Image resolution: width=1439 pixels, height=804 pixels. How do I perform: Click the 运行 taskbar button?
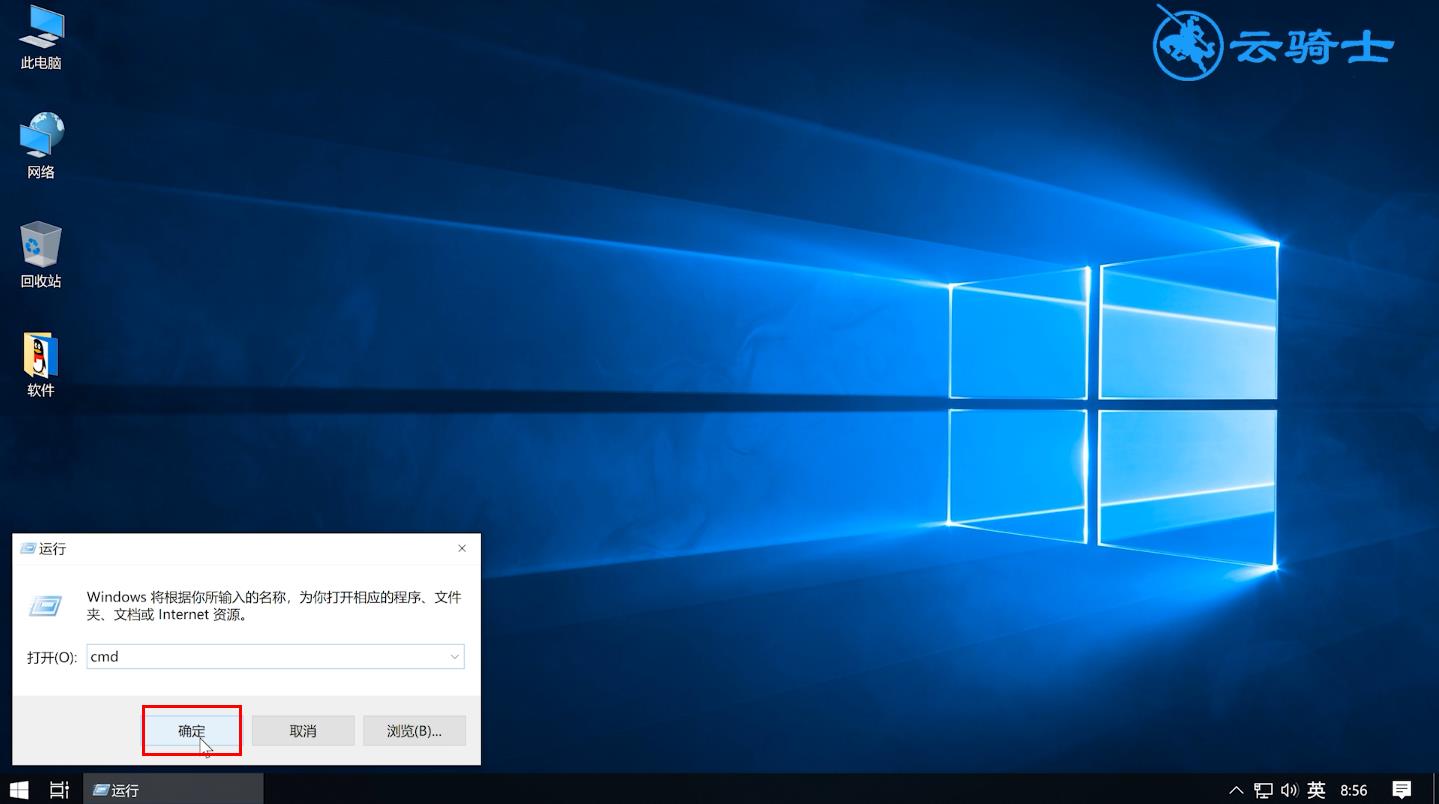point(172,789)
